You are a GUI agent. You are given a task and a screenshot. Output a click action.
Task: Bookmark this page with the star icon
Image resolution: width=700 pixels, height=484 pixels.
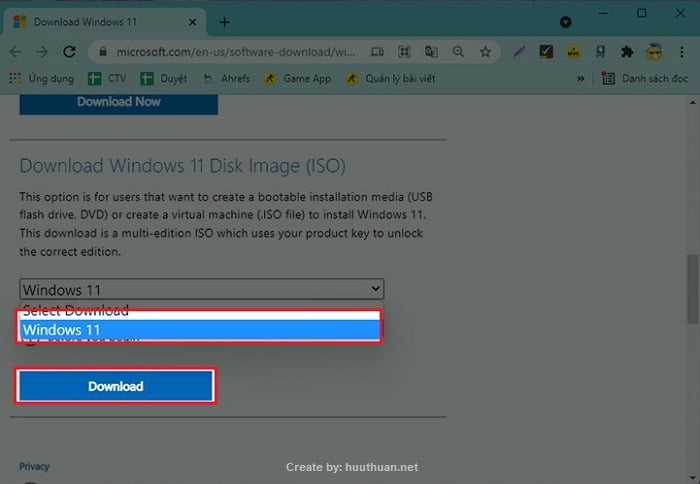pyautogui.click(x=485, y=52)
